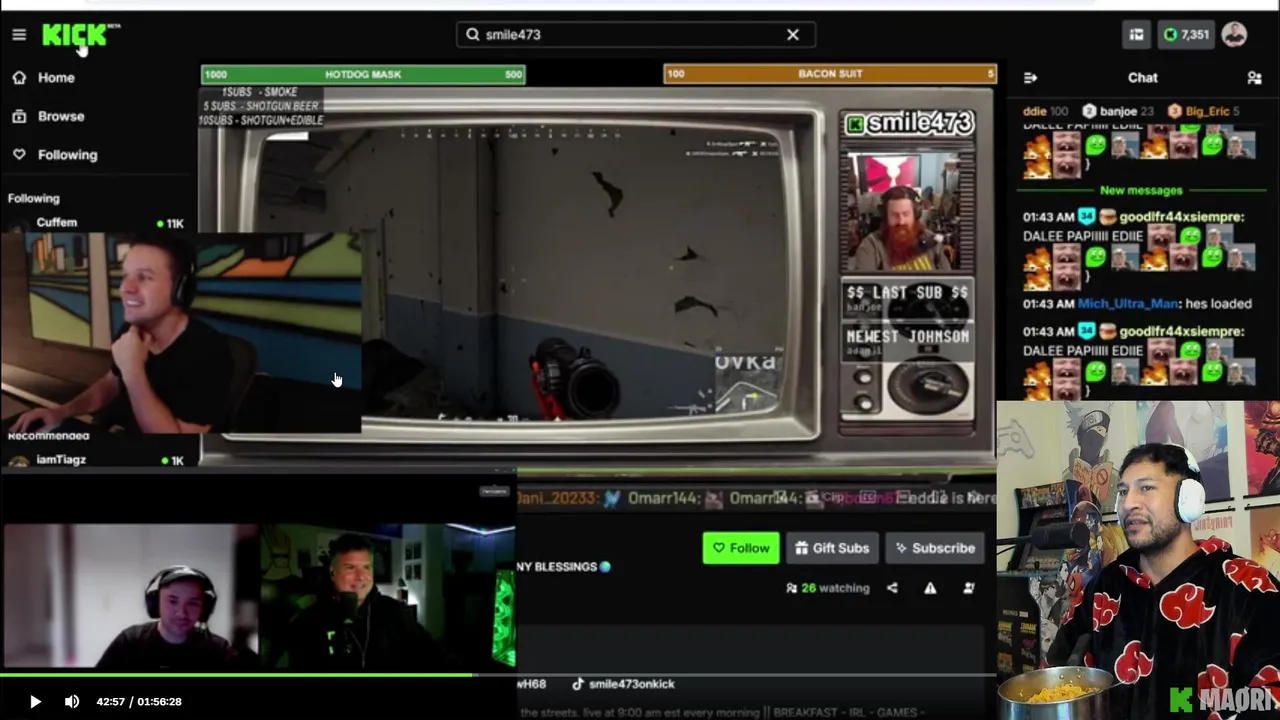Click the Mich_Ultra_Man username in chat
Screen dimensions: 1280x720
[x=1129, y=303]
